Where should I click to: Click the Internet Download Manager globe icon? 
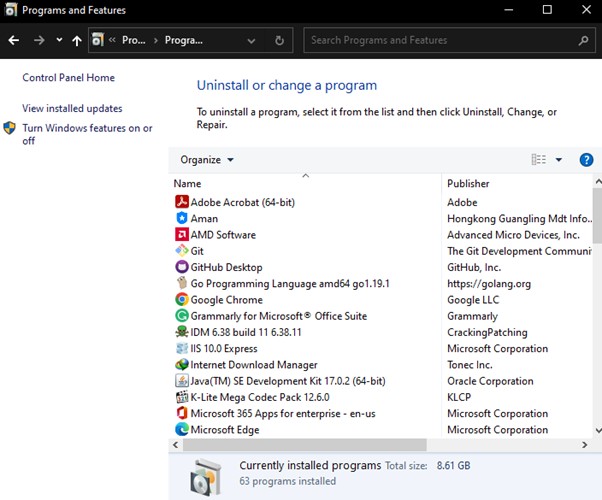(182, 364)
